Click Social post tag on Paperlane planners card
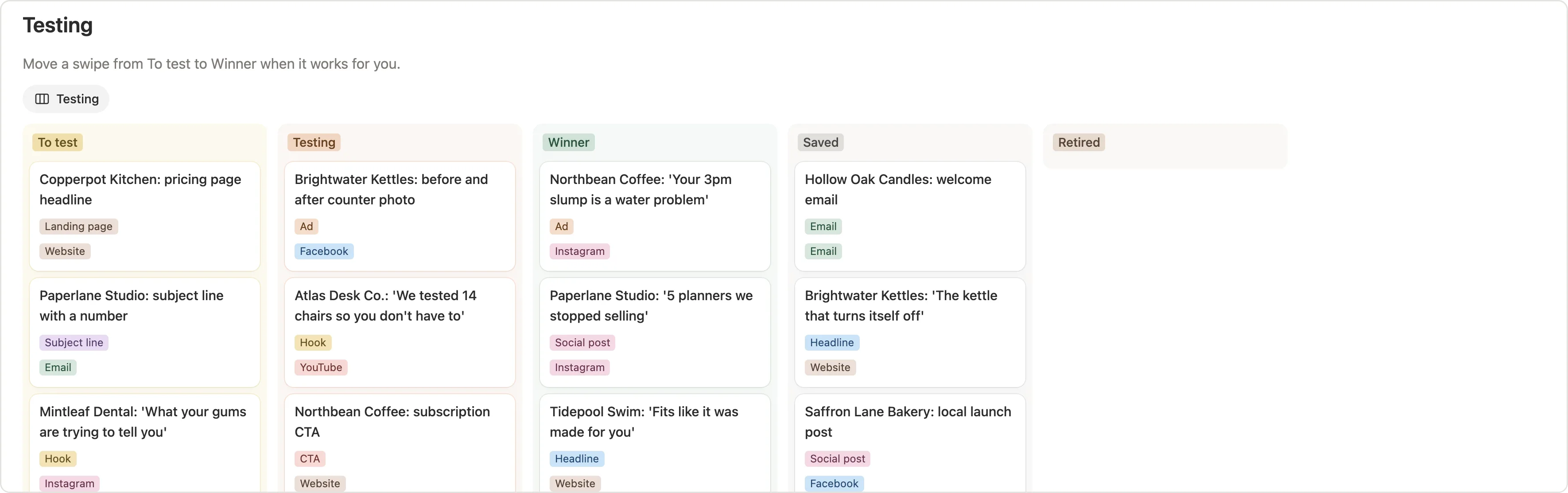Image resolution: width=1568 pixels, height=493 pixels. coord(582,343)
